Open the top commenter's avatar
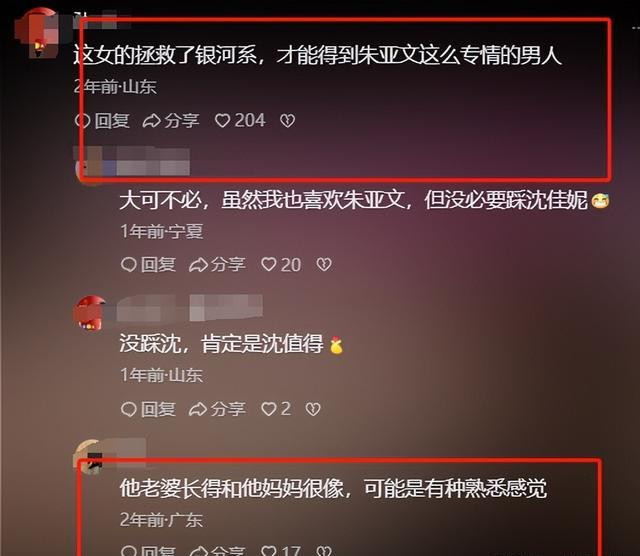 [x=37, y=33]
